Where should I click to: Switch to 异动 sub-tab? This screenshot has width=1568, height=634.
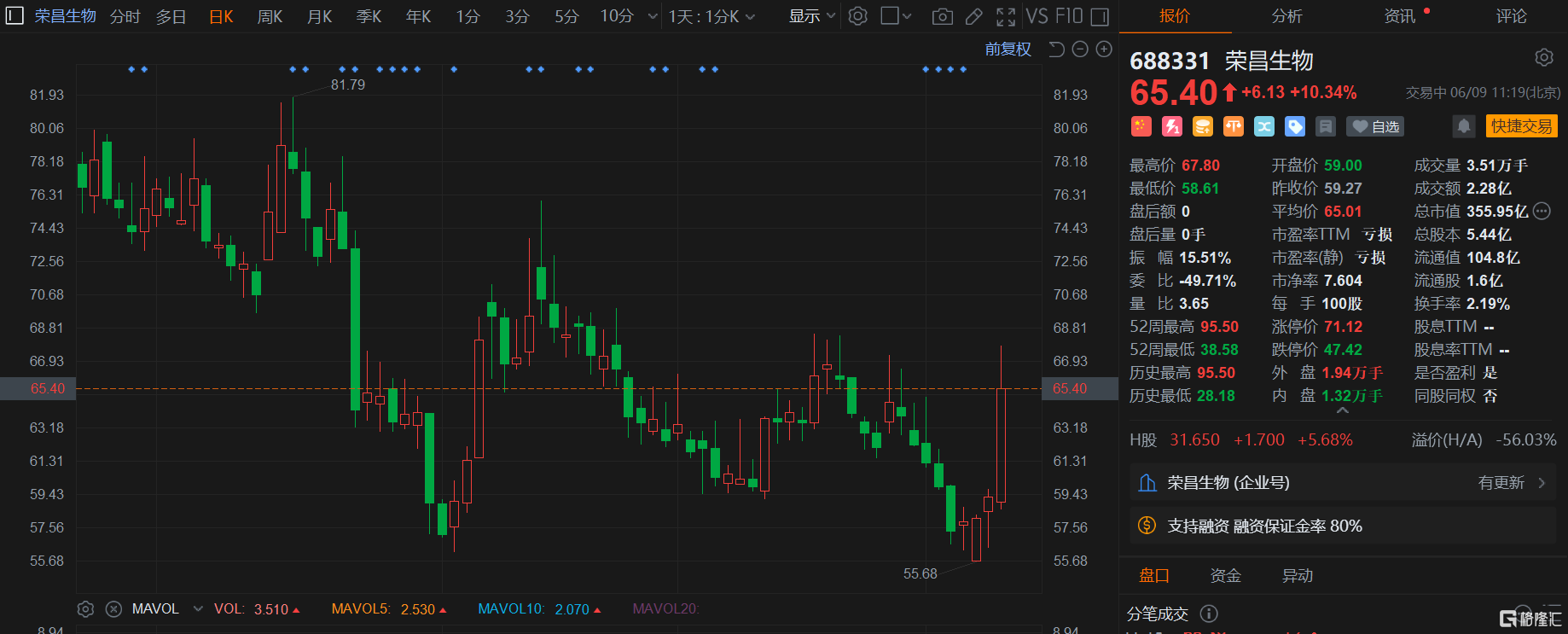click(x=1298, y=576)
